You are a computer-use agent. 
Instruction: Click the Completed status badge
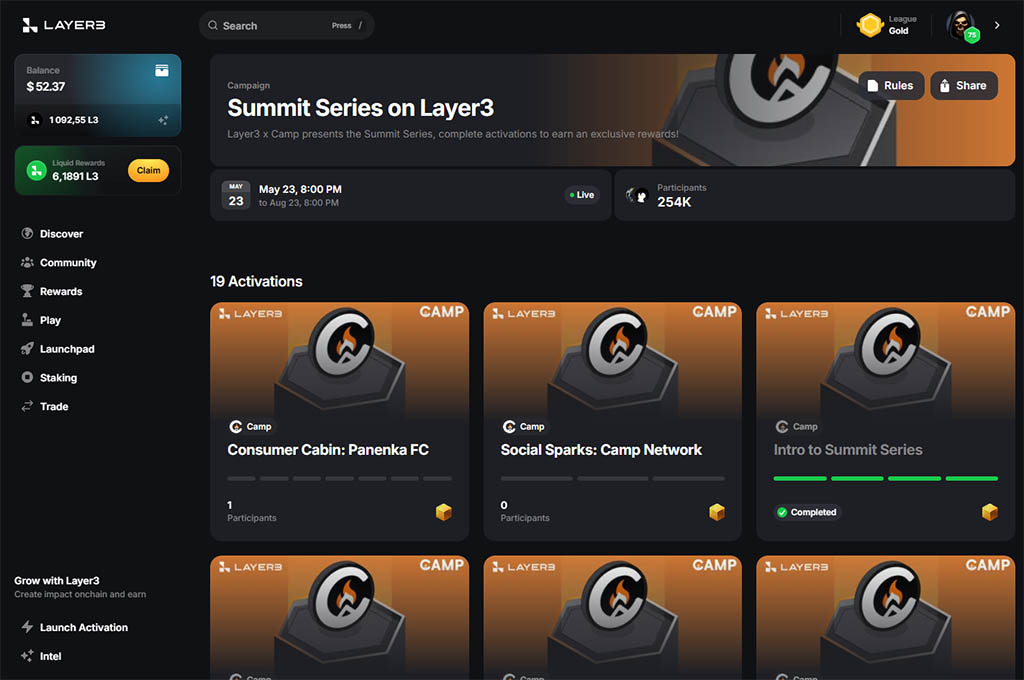(807, 512)
